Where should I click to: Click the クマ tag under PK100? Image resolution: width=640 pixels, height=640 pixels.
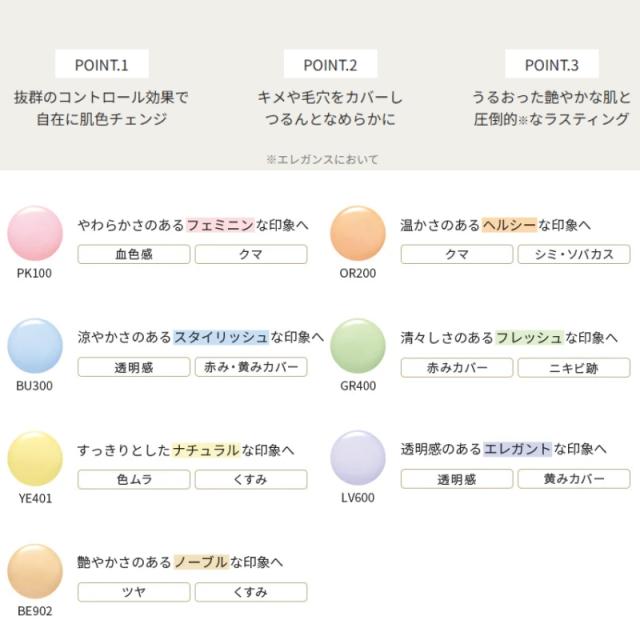point(251,254)
